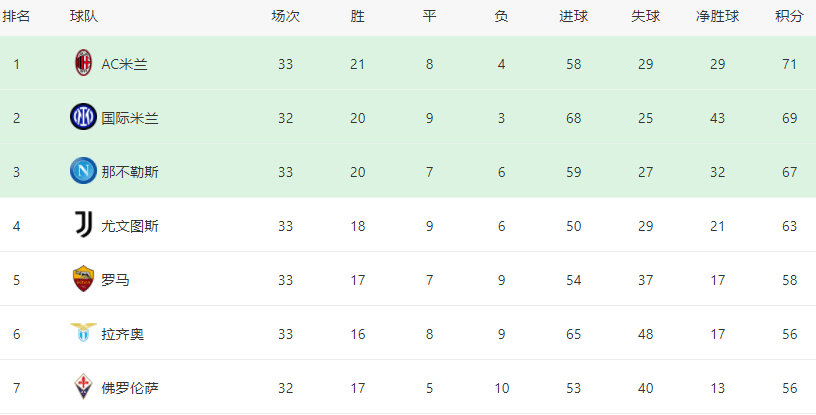Image resolution: width=816 pixels, height=415 pixels.
Task: Click the AC Milan club crest
Action: tap(83, 62)
